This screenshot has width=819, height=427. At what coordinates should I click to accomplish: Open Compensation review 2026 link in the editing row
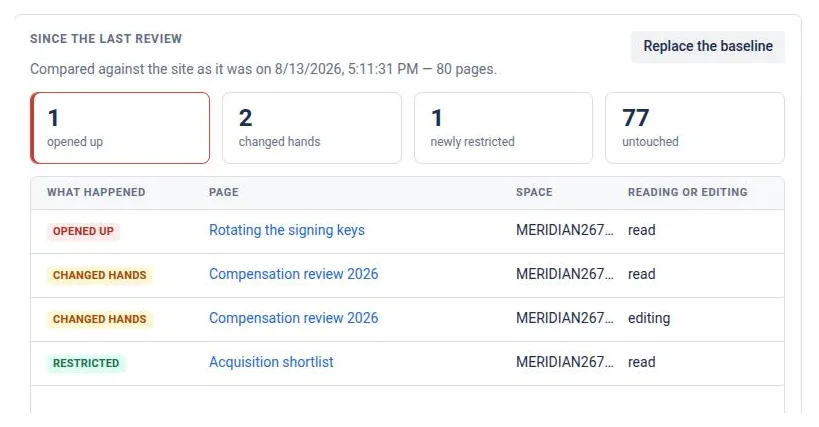click(x=294, y=318)
